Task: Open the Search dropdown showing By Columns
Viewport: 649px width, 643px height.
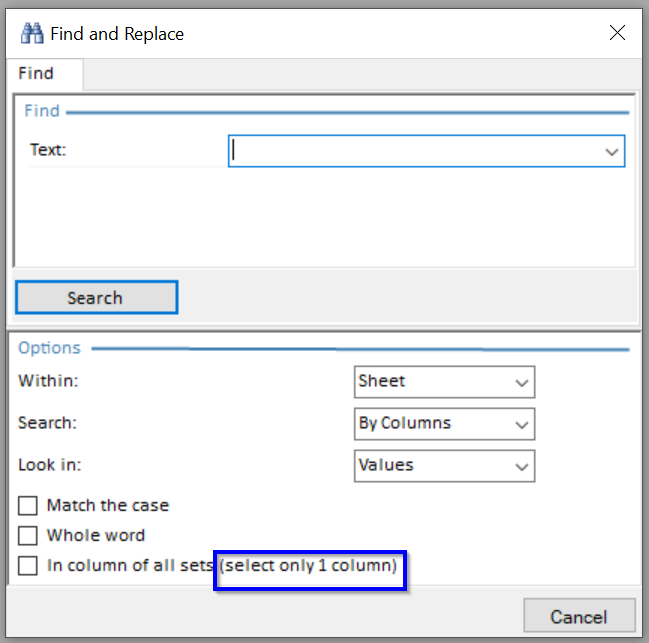Action: (x=444, y=423)
